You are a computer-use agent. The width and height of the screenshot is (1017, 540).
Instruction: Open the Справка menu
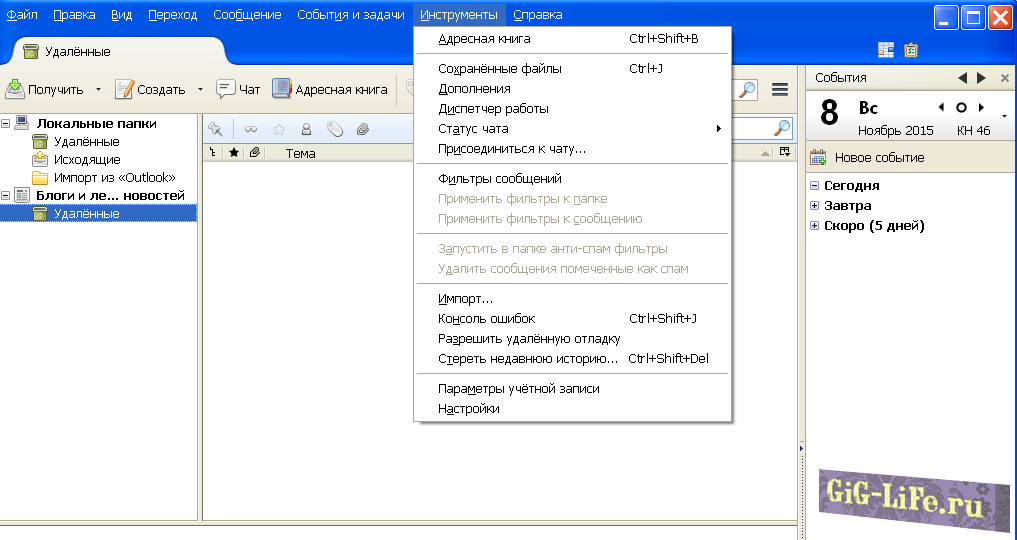(537, 15)
